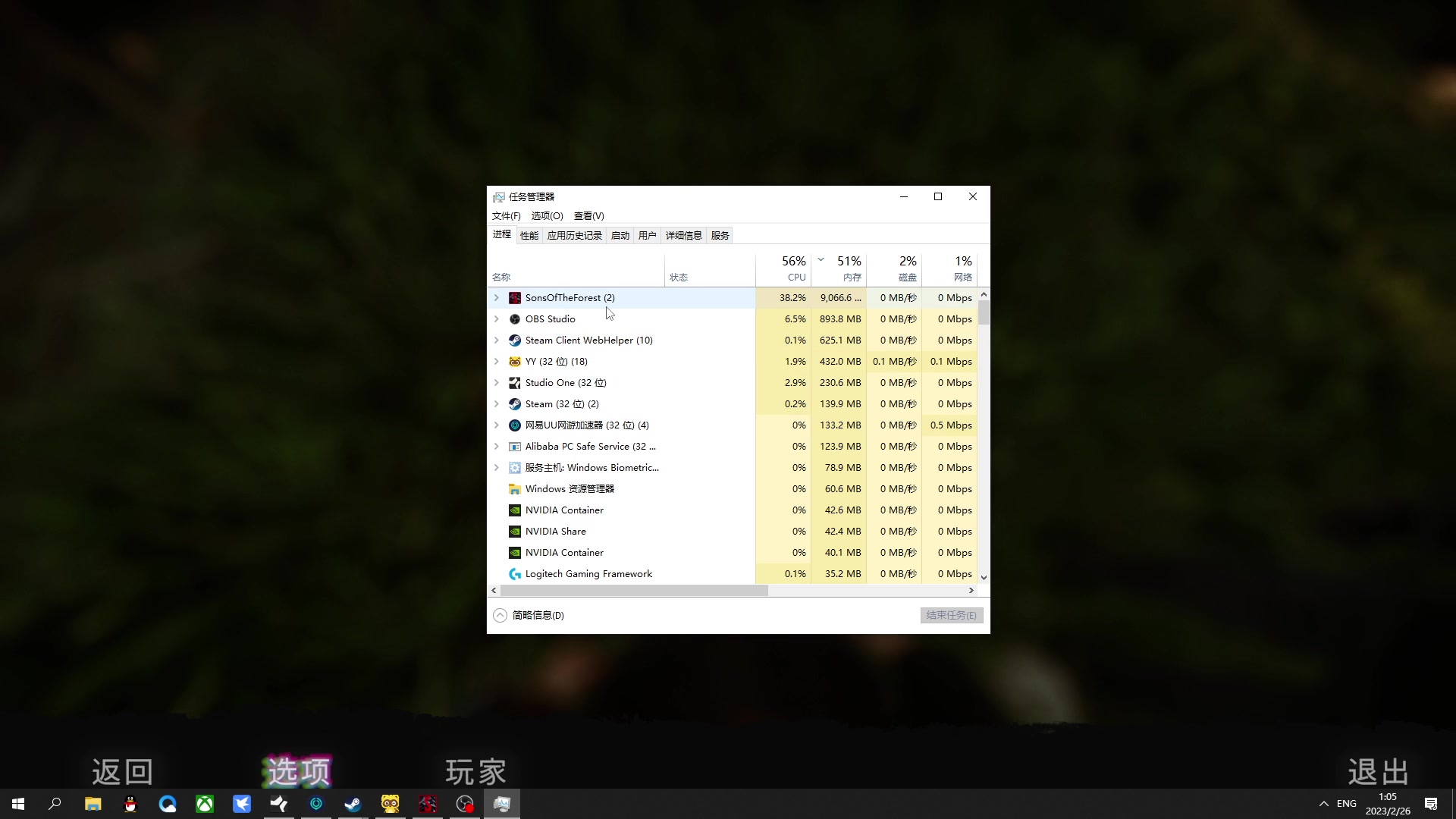Screen dimensions: 1456x819
Task: Switch to the 用户 tab
Action: 647,236
